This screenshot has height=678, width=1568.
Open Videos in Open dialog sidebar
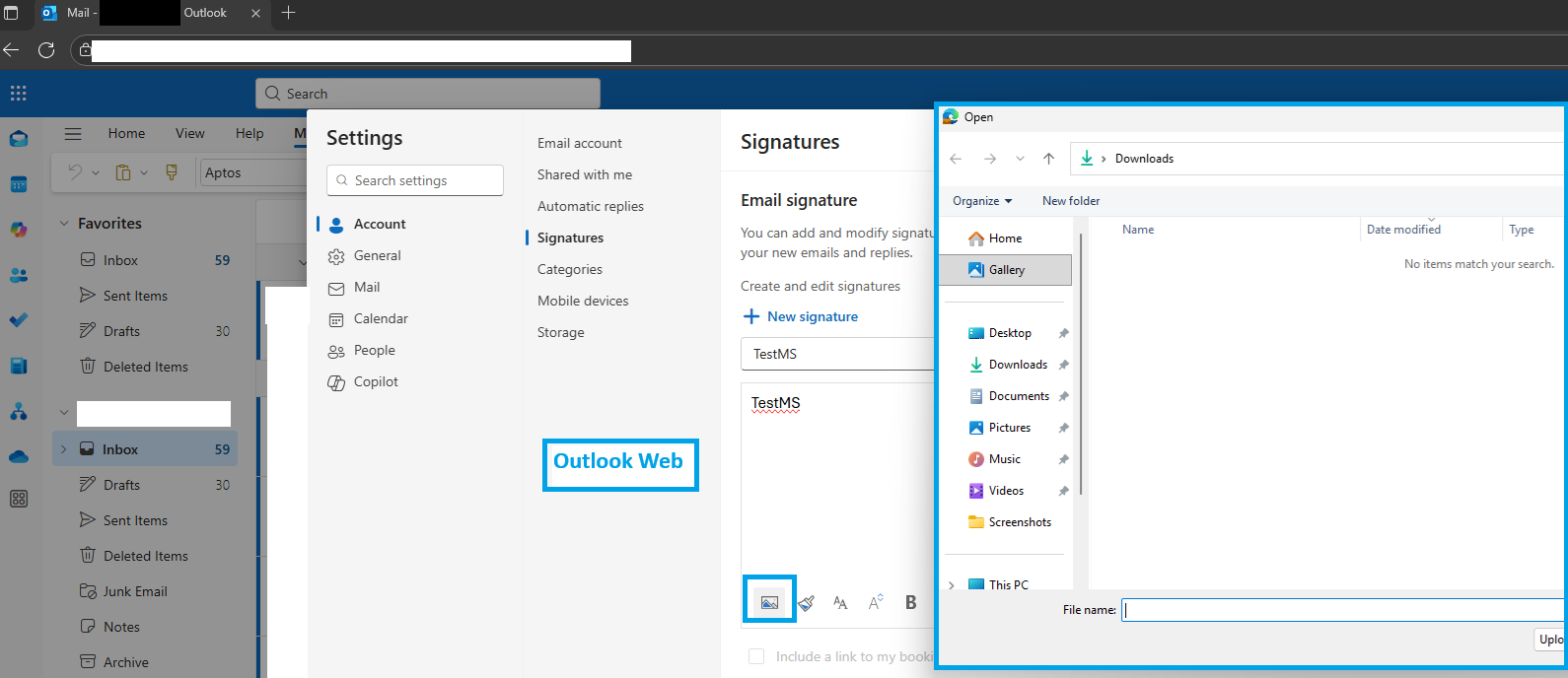[1006, 491]
